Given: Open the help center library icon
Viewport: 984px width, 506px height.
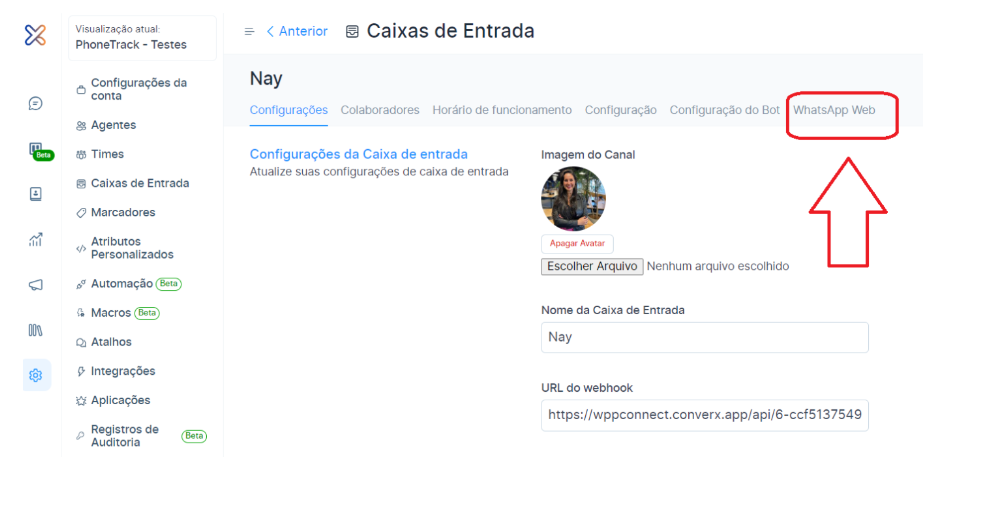Looking at the screenshot, I should click(36, 330).
